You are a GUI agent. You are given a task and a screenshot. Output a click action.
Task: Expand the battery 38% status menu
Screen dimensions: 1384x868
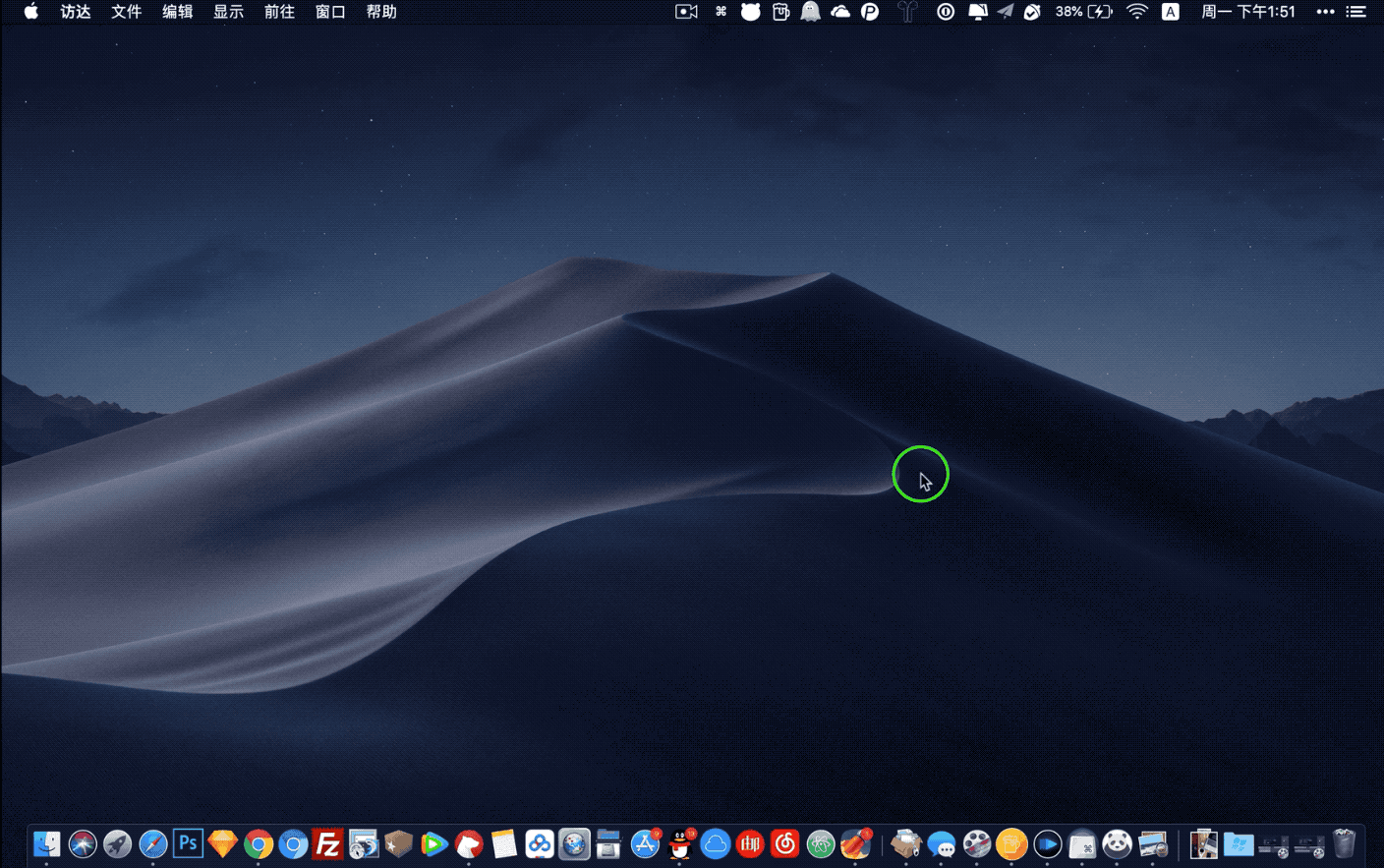[1083, 12]
